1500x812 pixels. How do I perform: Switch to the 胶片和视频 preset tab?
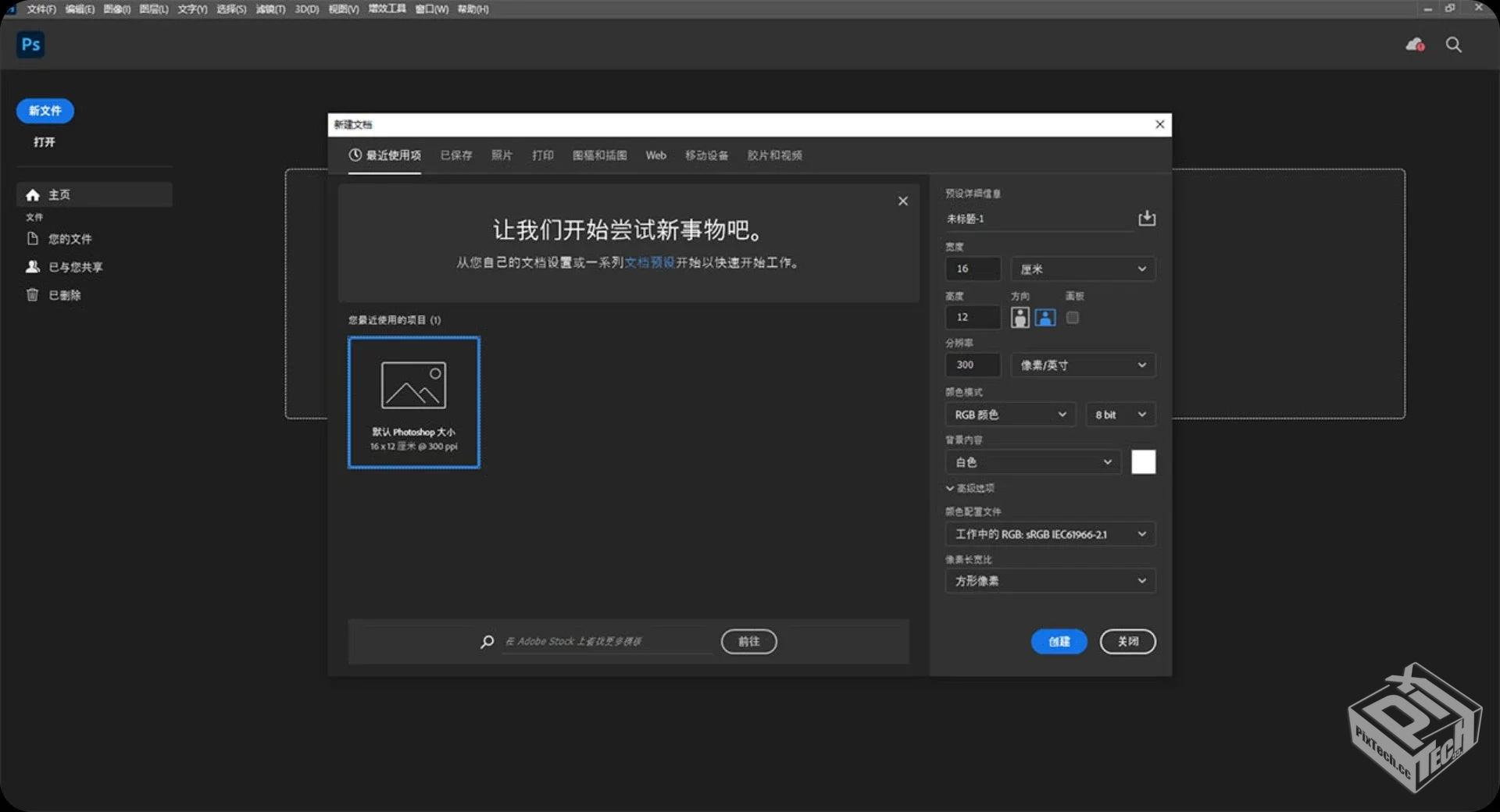coord(774,155)
